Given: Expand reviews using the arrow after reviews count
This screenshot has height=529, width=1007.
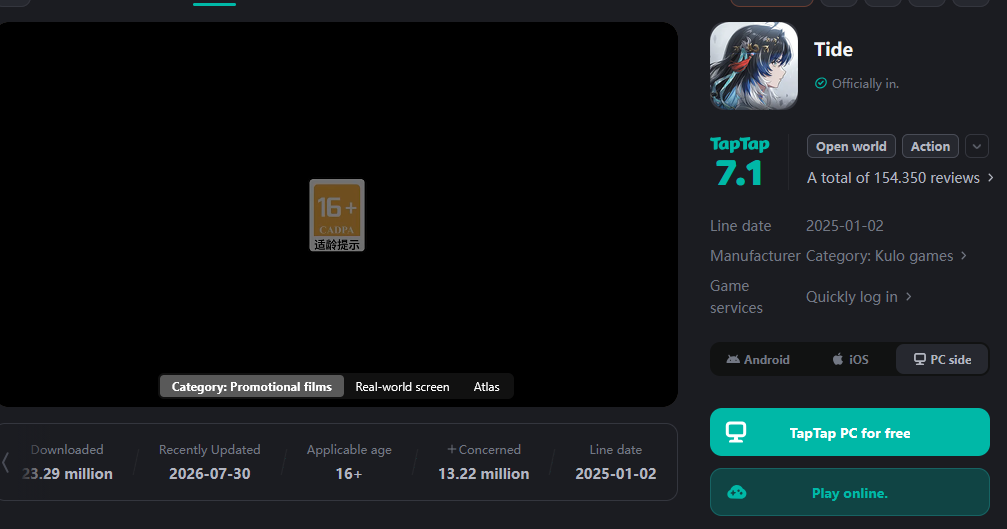Looking at the screenshot, I should click(991, 177).
